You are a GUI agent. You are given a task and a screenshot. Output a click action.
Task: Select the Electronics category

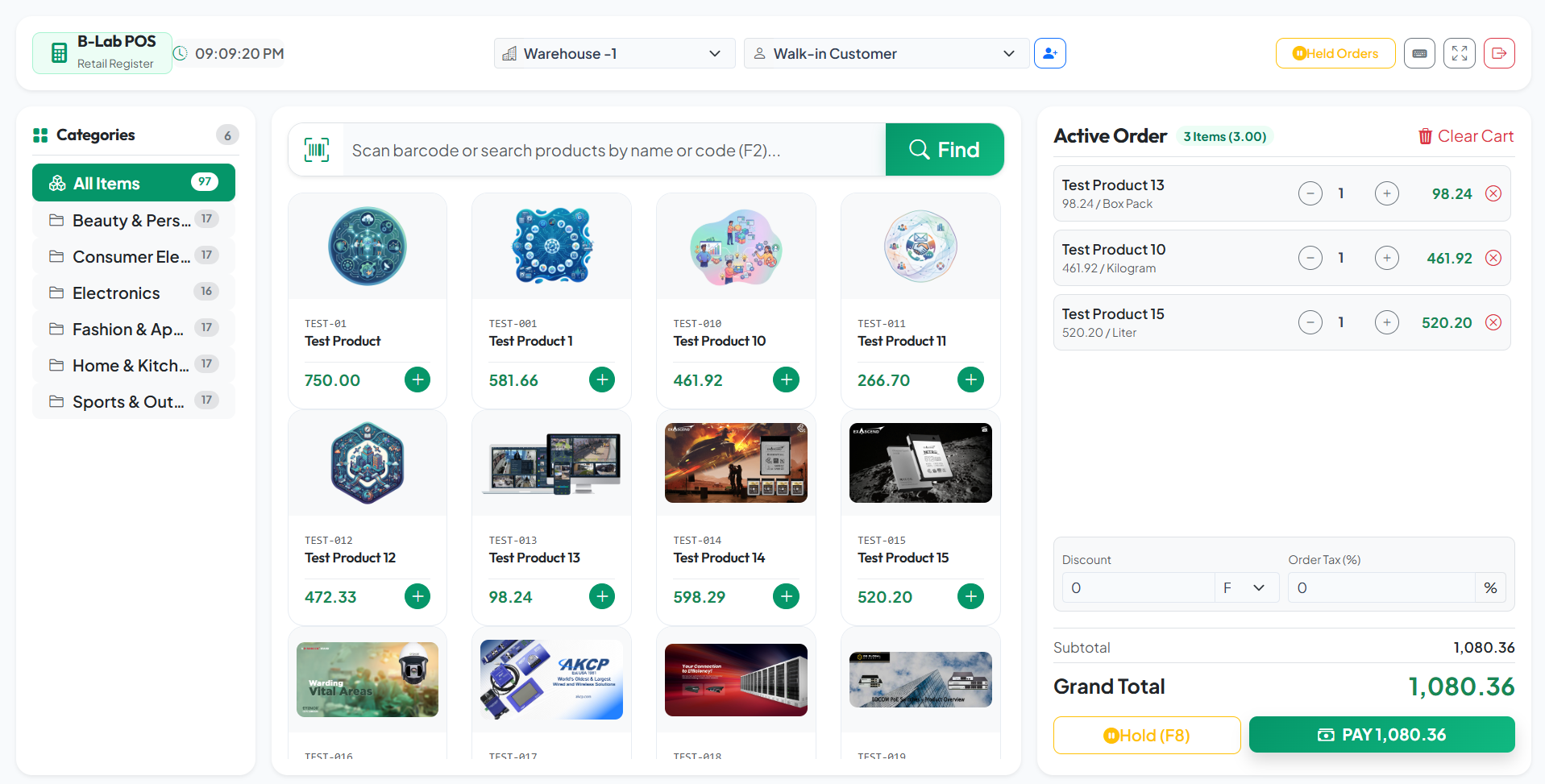tap(134, 292)
